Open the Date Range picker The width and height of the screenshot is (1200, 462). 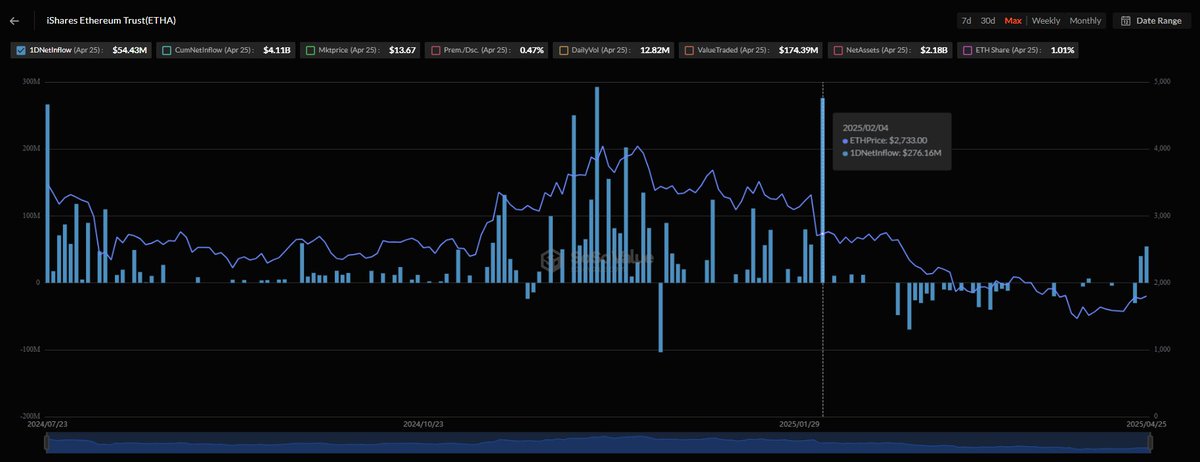click(x=1151, y=21)
